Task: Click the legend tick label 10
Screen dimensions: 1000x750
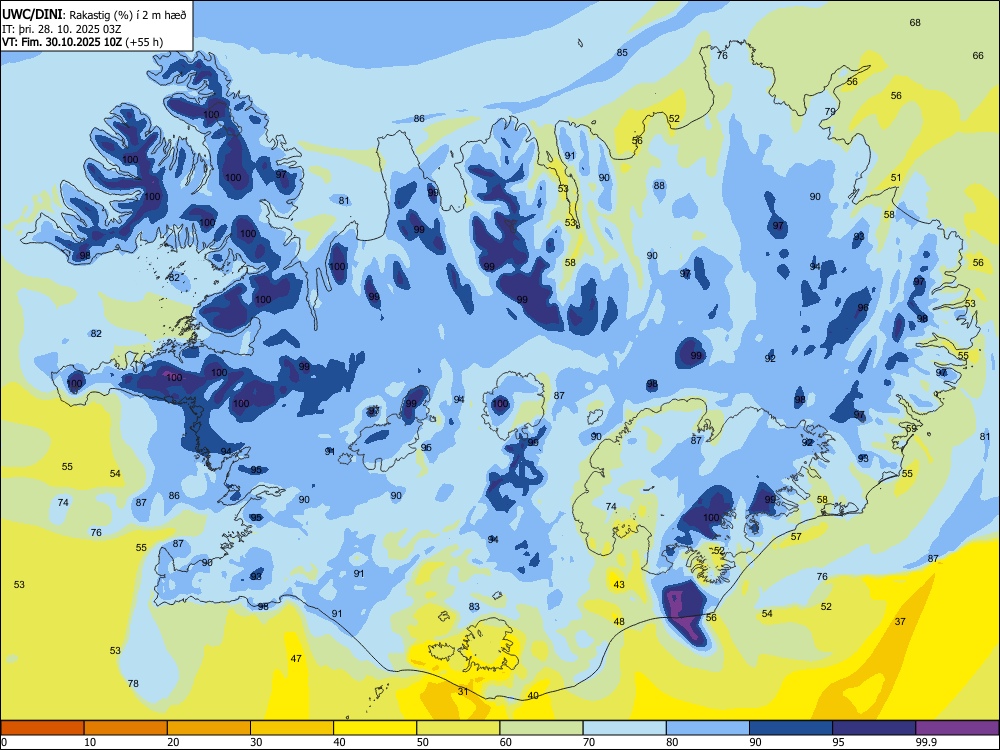Action: [90, 742]
